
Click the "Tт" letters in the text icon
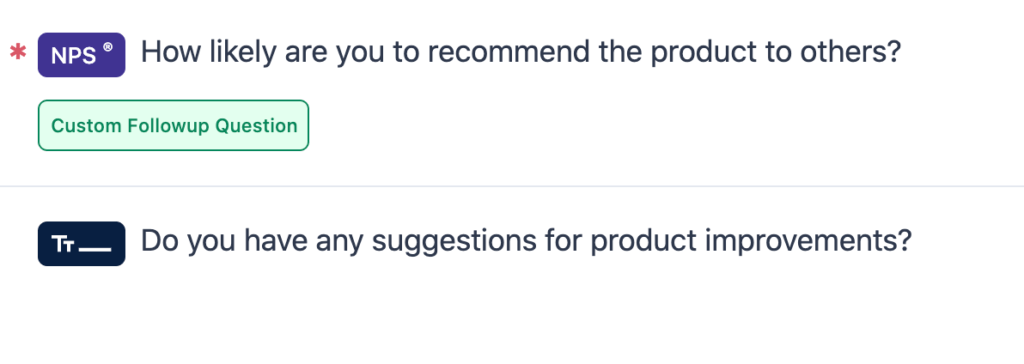click(65, 246)
